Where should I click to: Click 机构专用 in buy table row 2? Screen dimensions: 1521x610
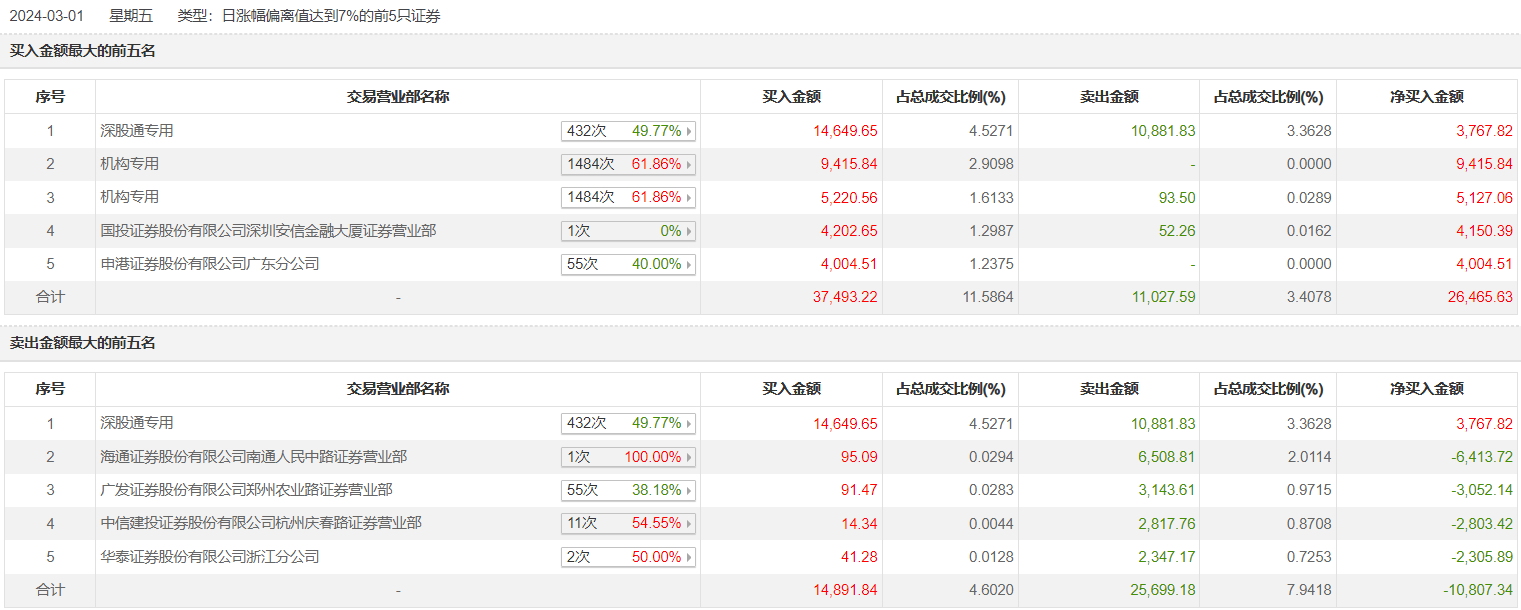(x=130, y=164)
